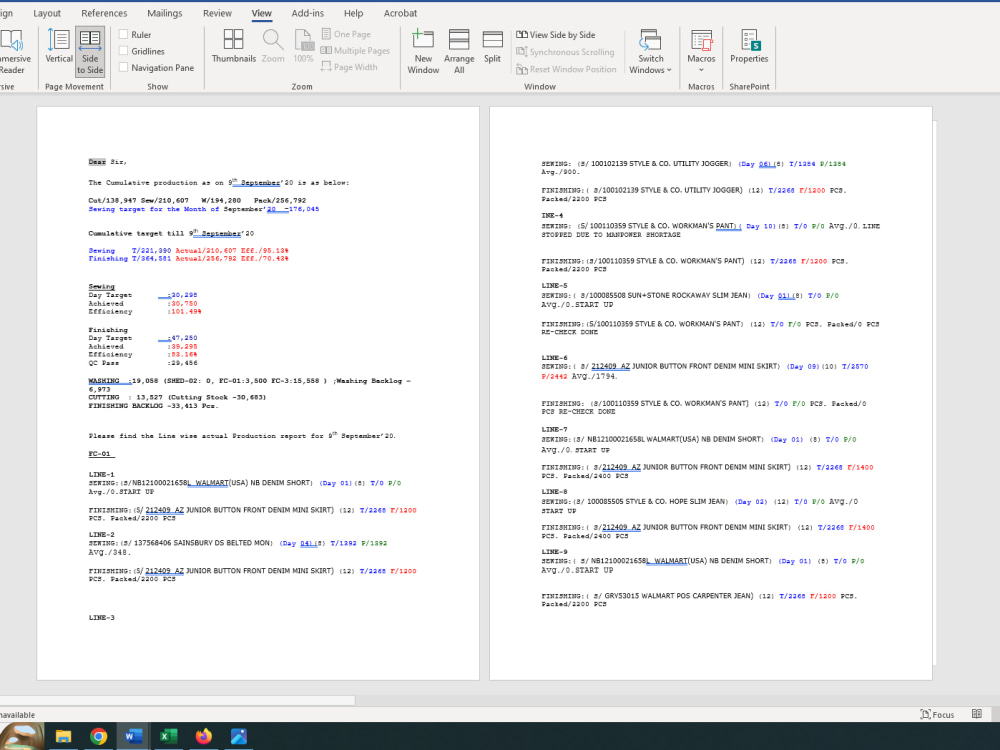The image size is (1000, 750).
Task: Show the Navigation Pane
Action: tap(122, 67)
